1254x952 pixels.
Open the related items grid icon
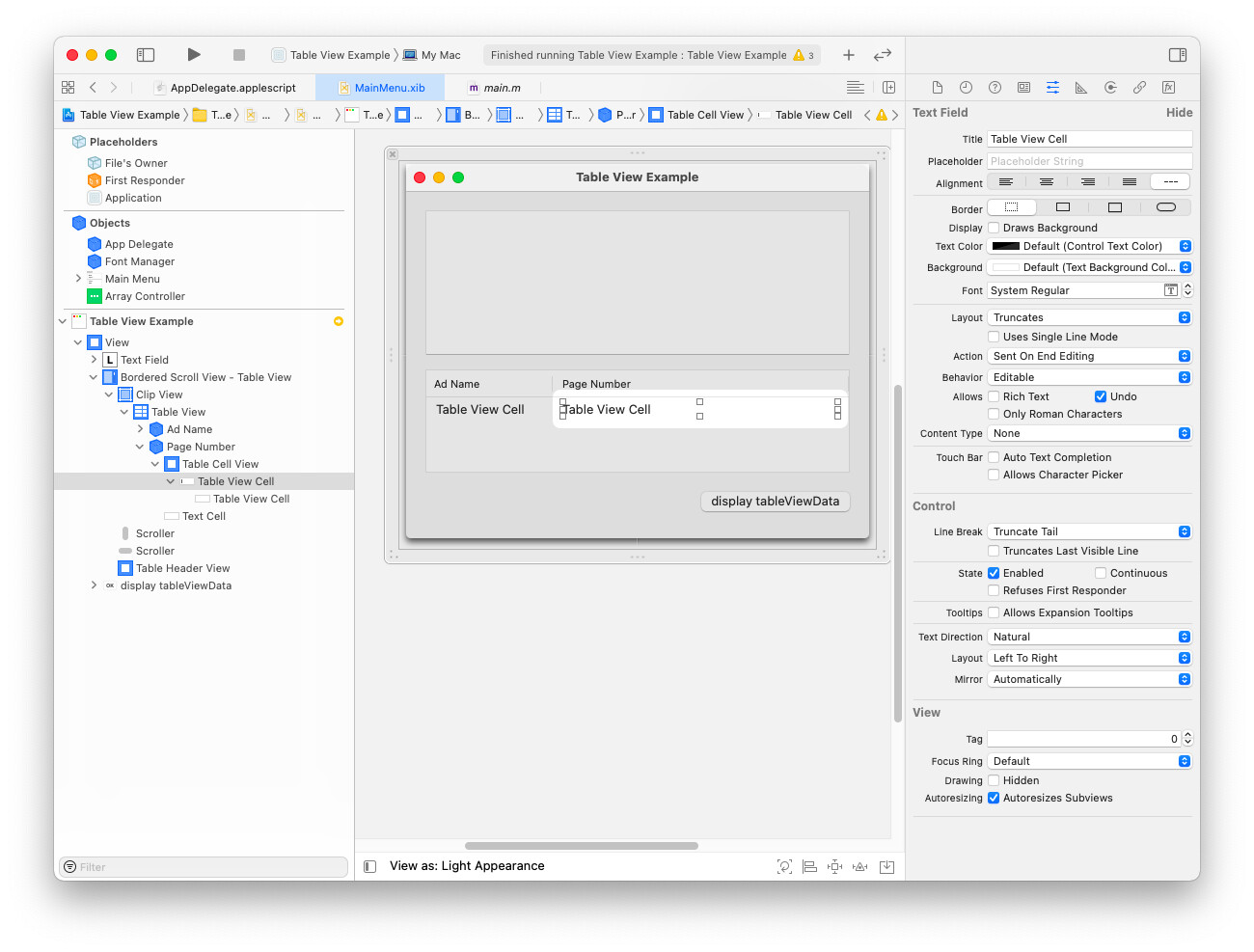pyautogui.click(x=68, y=87)
